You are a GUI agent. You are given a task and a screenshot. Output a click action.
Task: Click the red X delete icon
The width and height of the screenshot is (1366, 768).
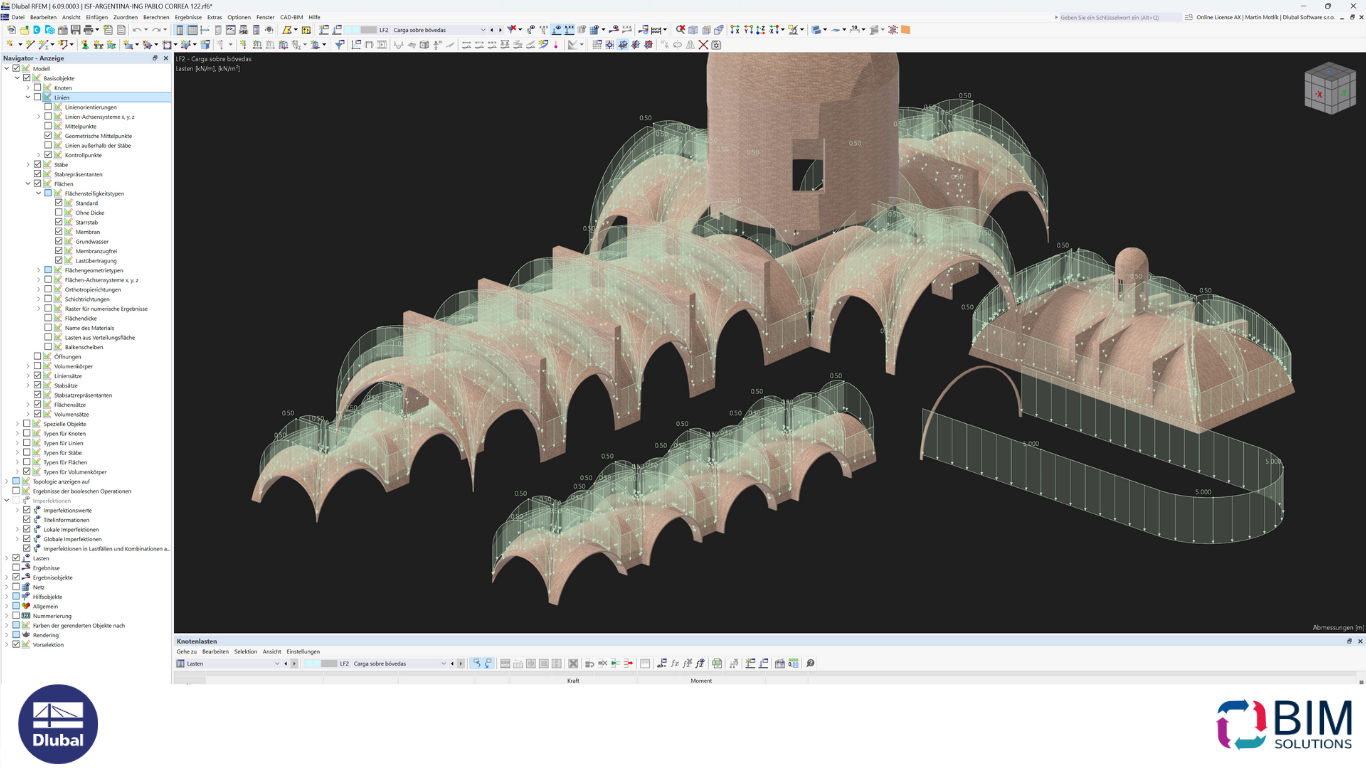click(x=703, y=45)
